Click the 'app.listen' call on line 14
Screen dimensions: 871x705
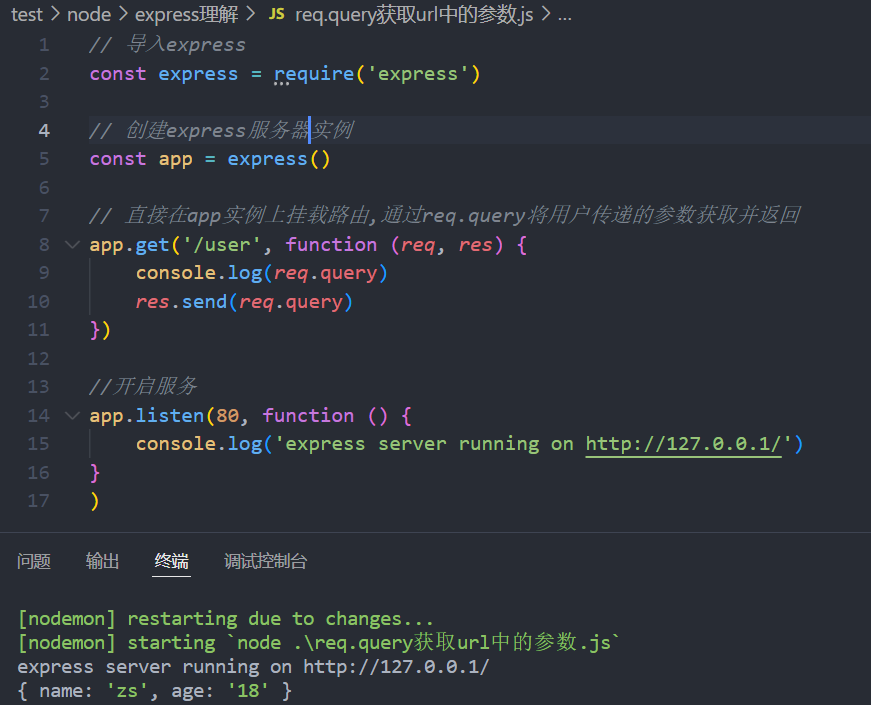[147, 416]
